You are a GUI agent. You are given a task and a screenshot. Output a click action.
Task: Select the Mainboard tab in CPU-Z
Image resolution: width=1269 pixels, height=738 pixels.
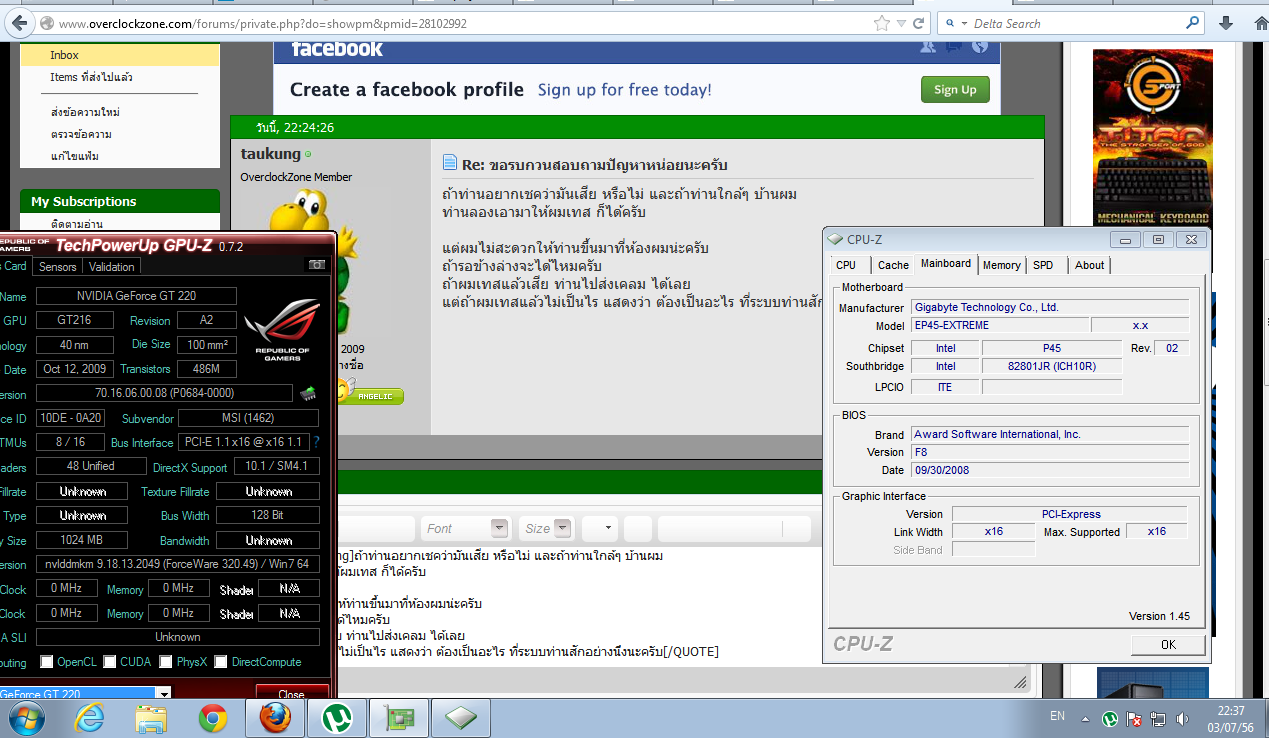946,264
